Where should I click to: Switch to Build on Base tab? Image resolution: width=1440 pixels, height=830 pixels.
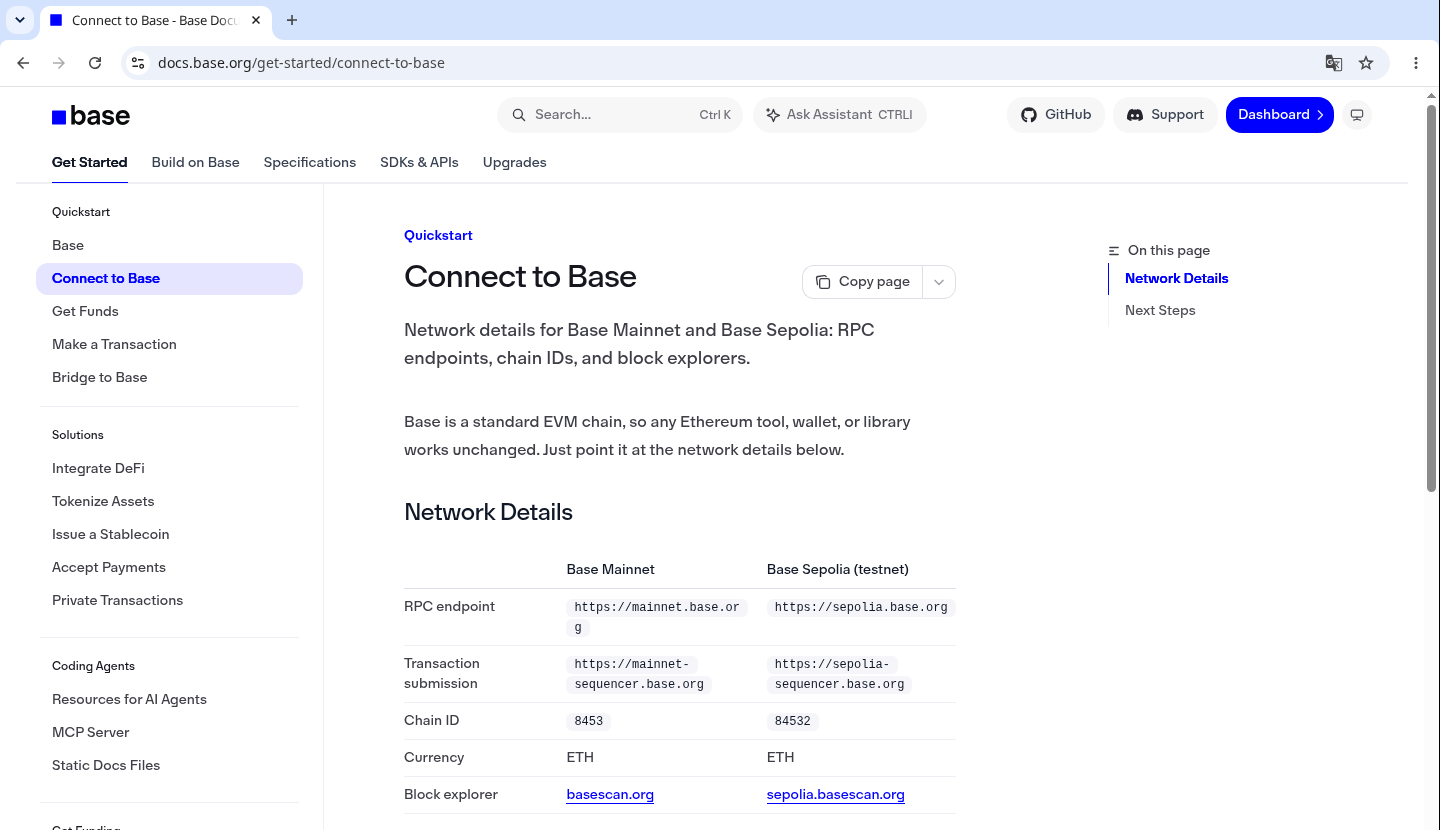click(196, 162)
